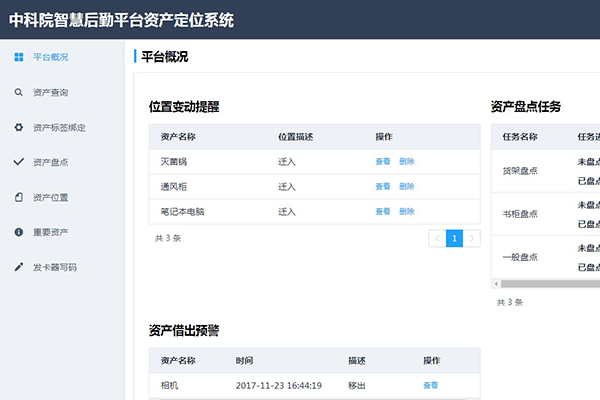Click the 资产盘点 checkmark icon

19,162
